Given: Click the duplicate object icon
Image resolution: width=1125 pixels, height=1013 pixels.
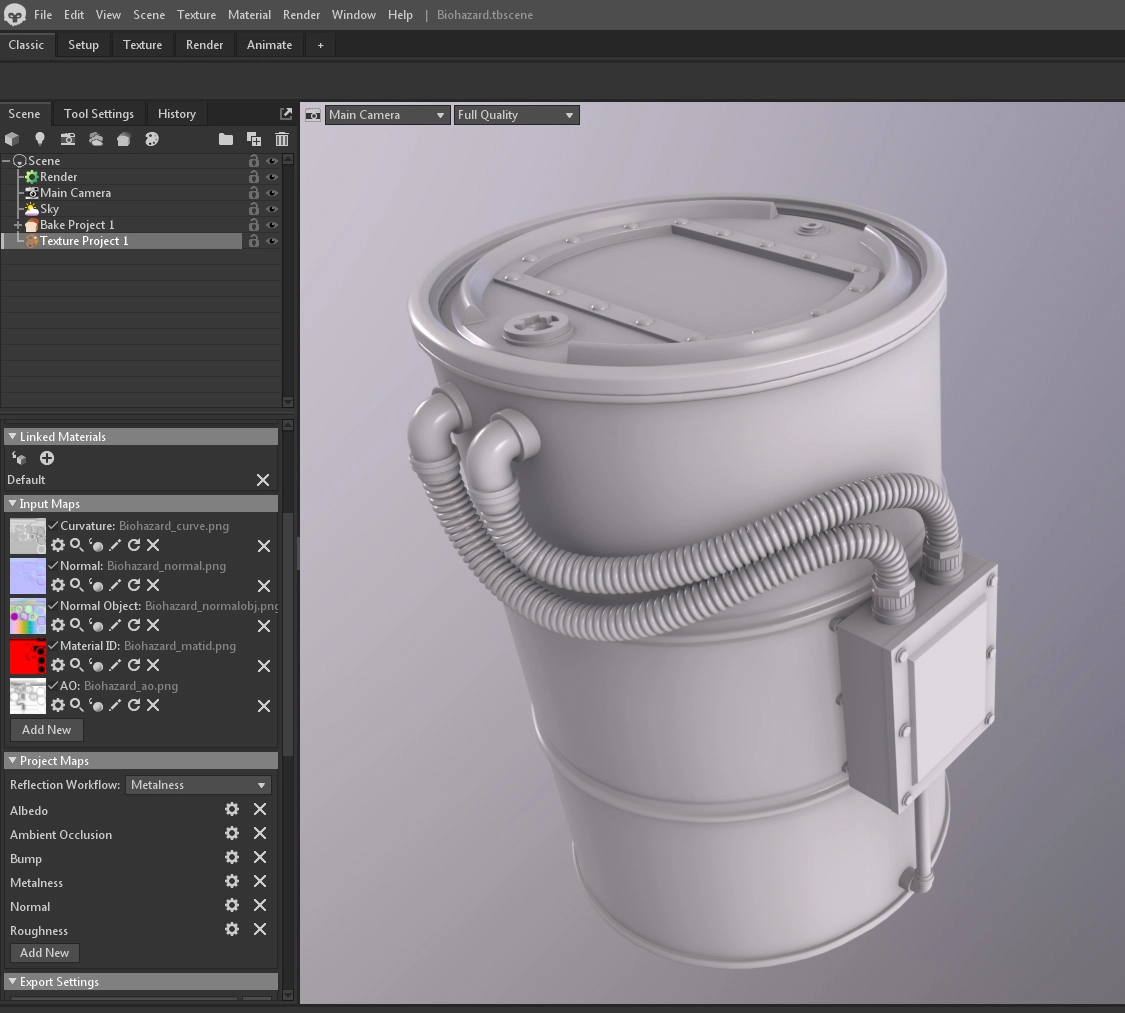Looking at the screenshot, I should (x=254, y=139).
